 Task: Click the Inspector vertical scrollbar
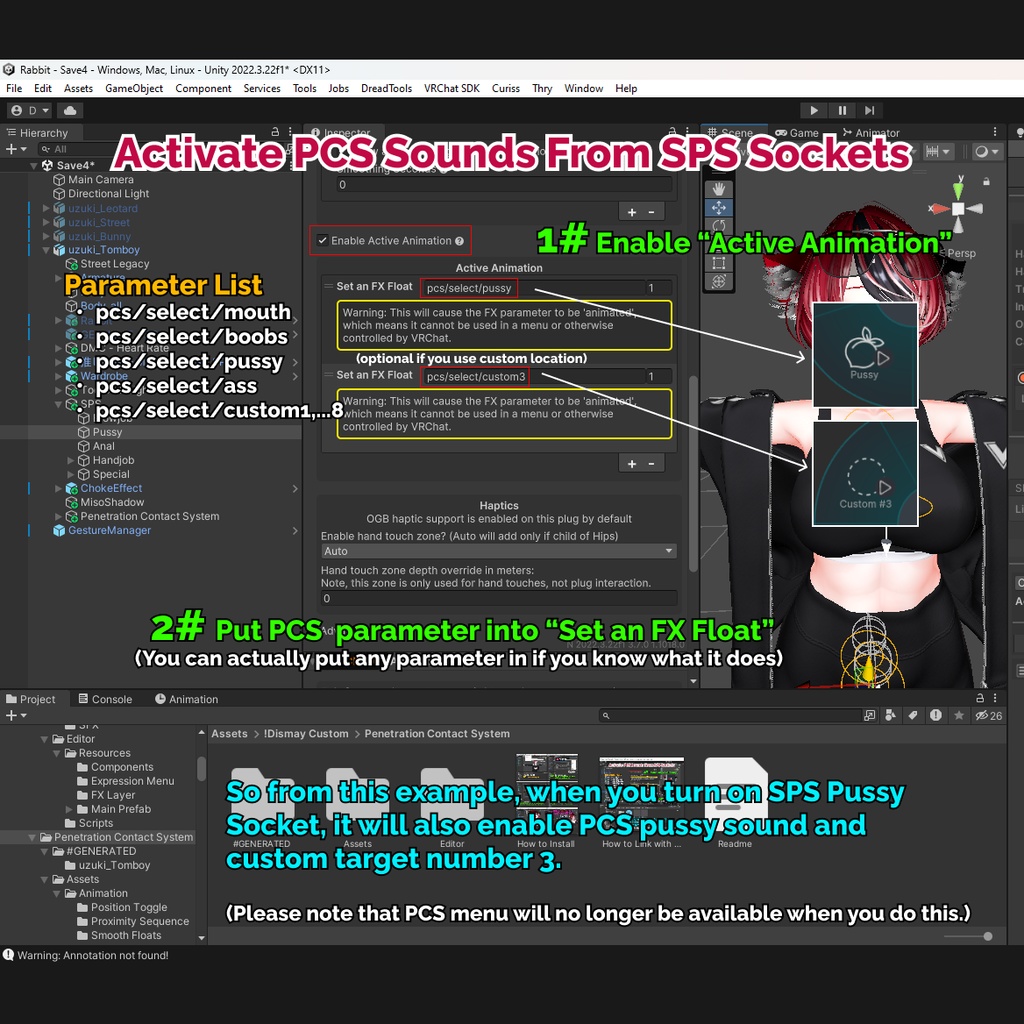(693, 473)
